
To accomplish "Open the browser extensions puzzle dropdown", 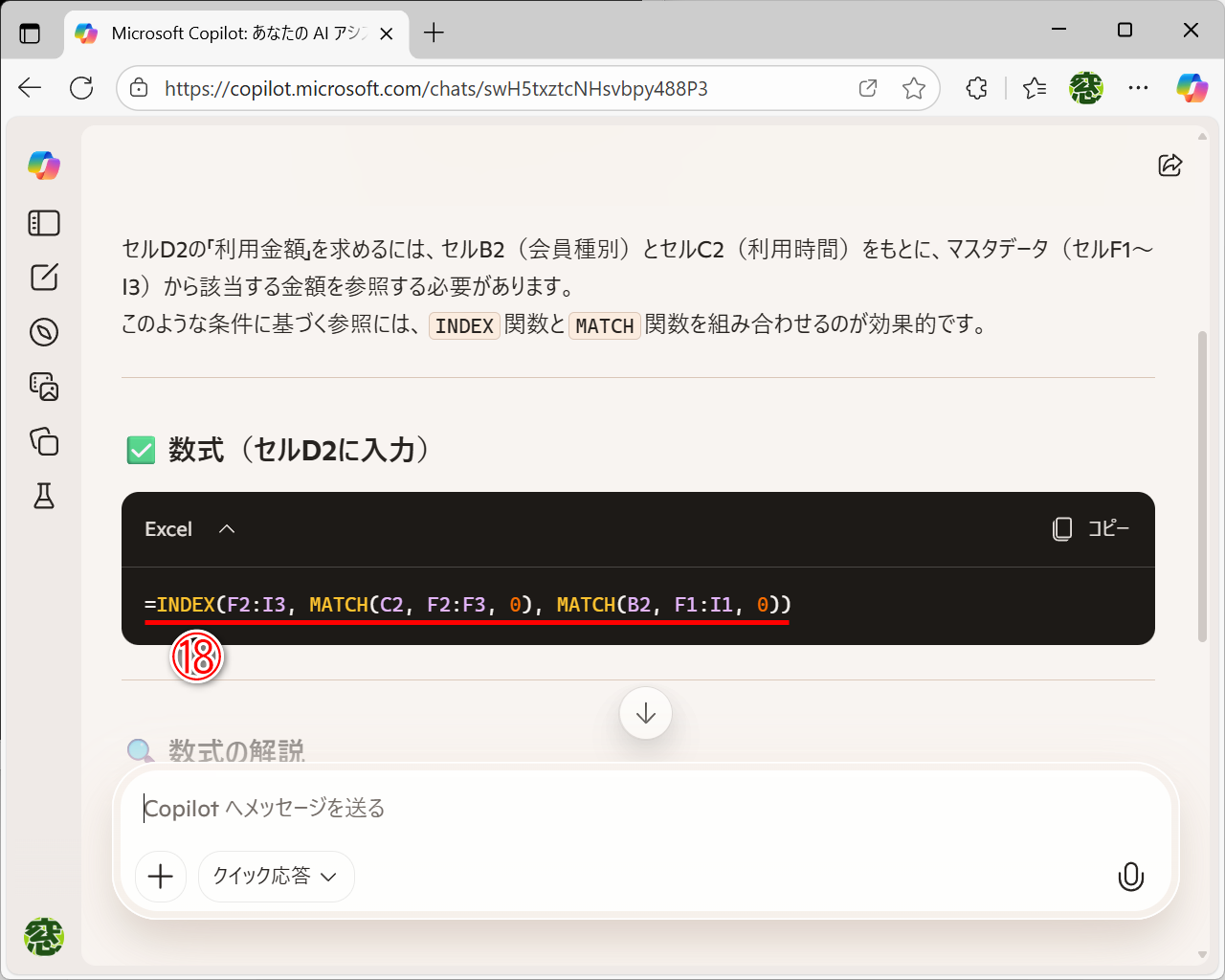I will pyautogui.click(x=975, y=87).
